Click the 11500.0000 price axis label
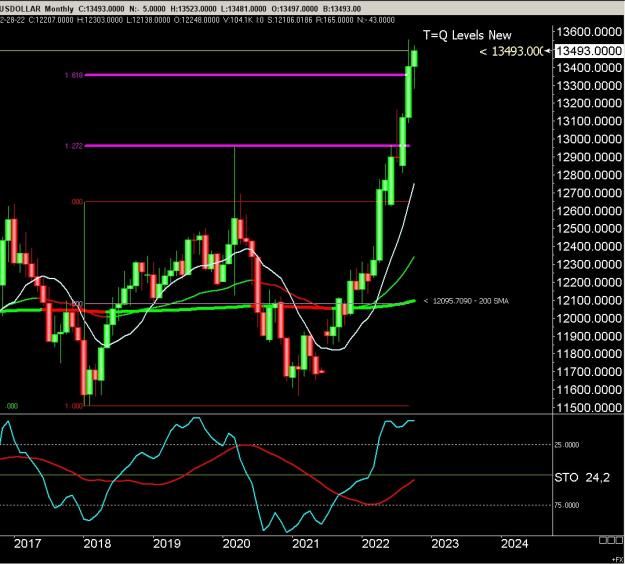This screenshot has width=625, height=564. (589, 407)
